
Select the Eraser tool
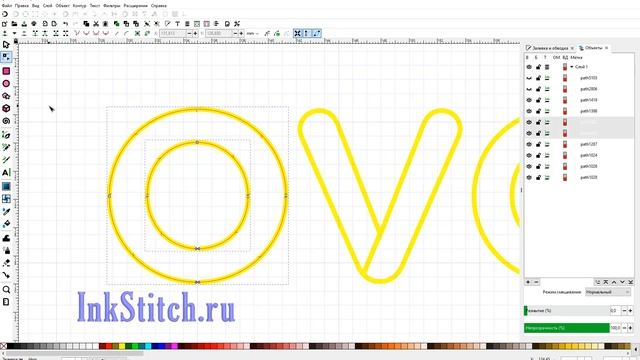pyautogui.click(x=6, y=263)
